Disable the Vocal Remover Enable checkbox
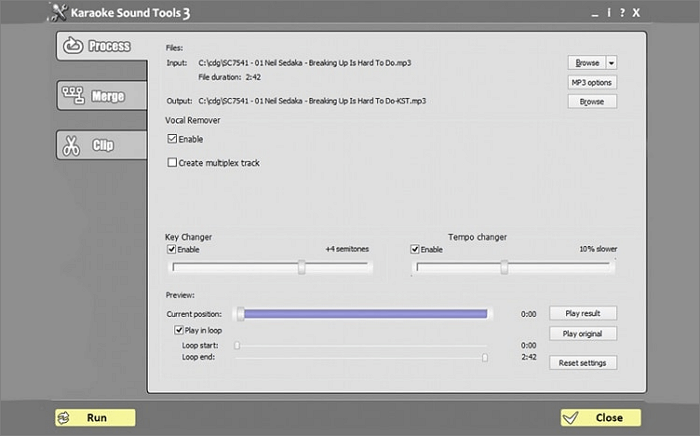 coord(172,139)
